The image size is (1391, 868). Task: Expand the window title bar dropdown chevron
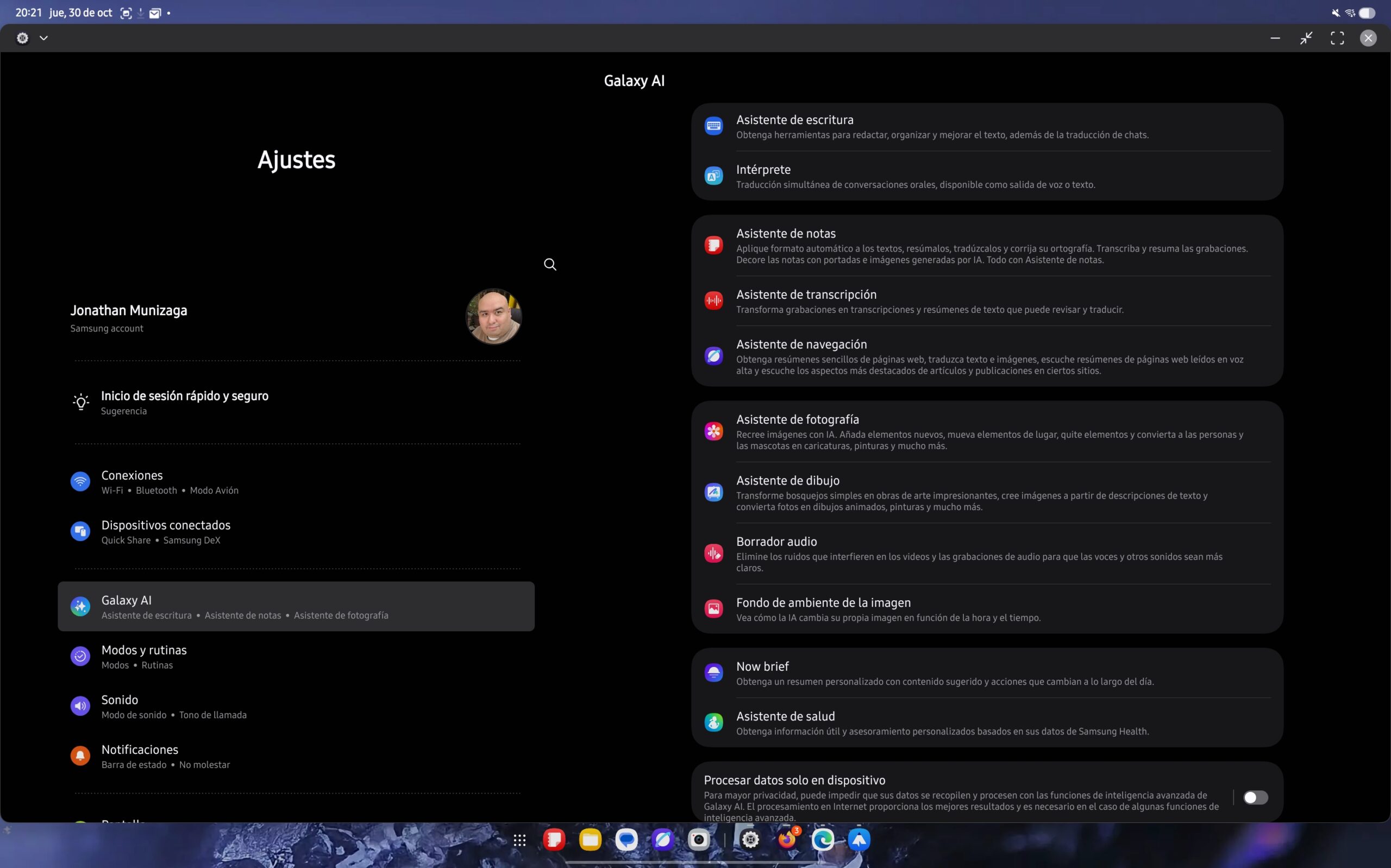tap(43, 38)
